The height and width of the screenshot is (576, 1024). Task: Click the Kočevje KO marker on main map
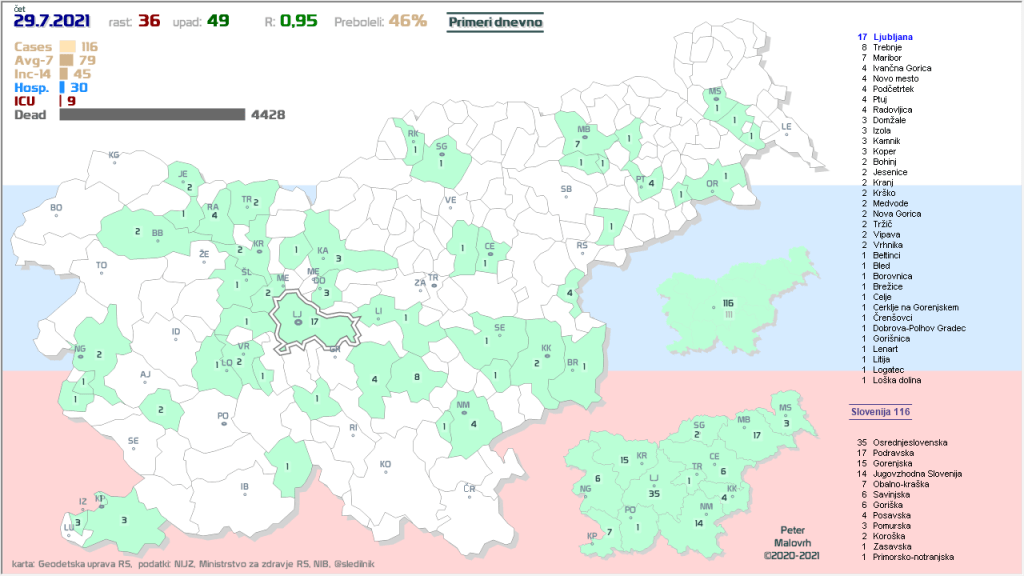[385, 464]
